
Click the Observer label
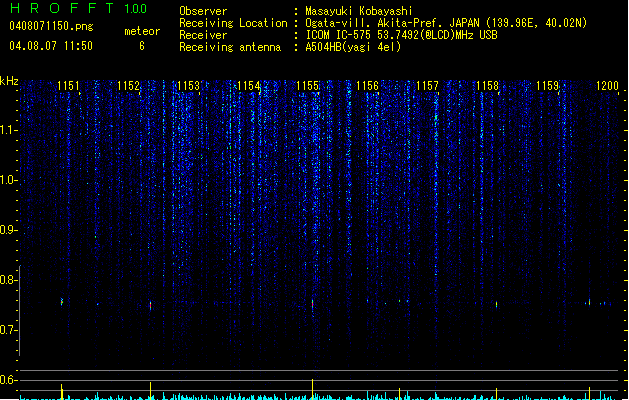pos(203,11)
